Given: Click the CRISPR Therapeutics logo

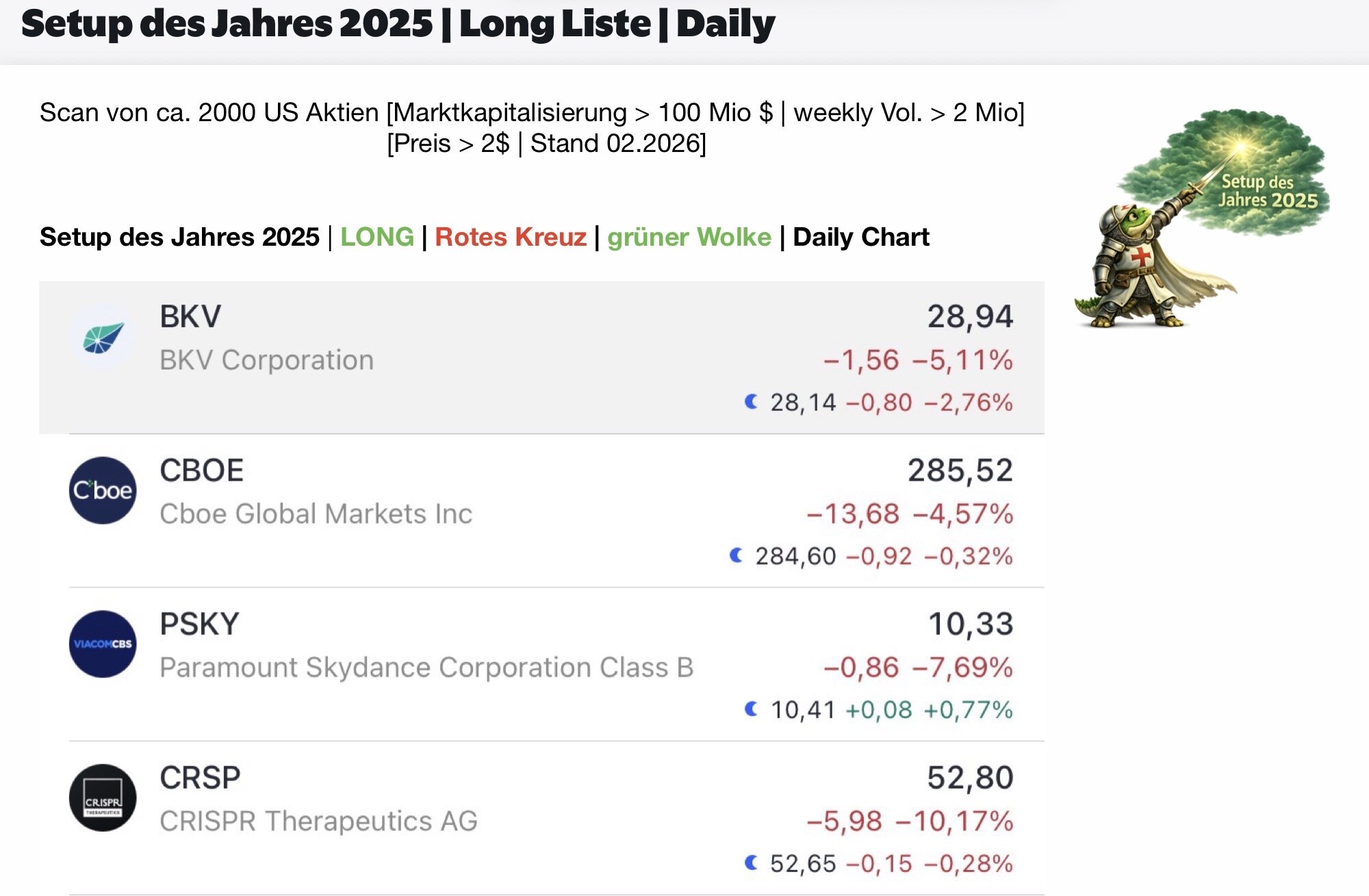Looking at the screenshot, I should [103, 797].
